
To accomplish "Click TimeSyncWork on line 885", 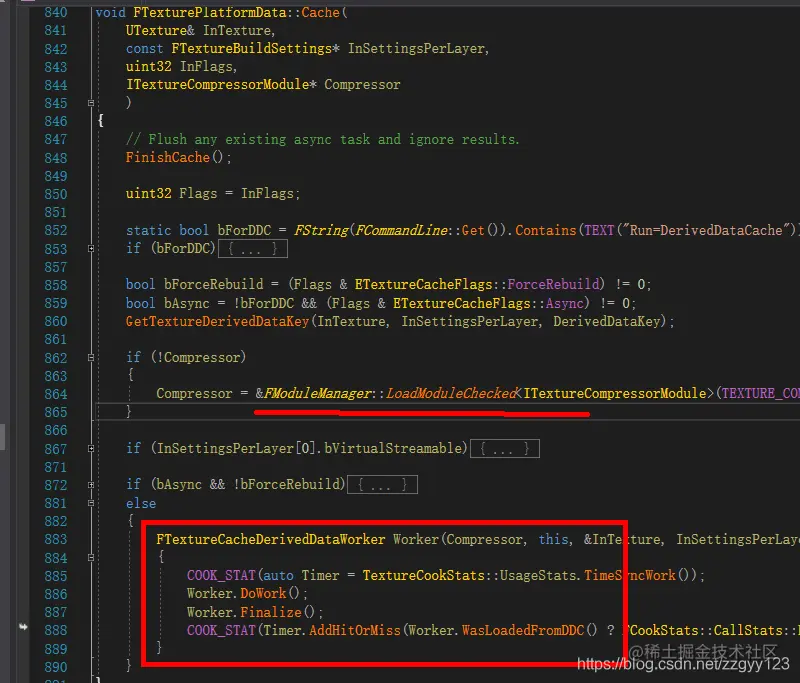I will tap(630, 575).
